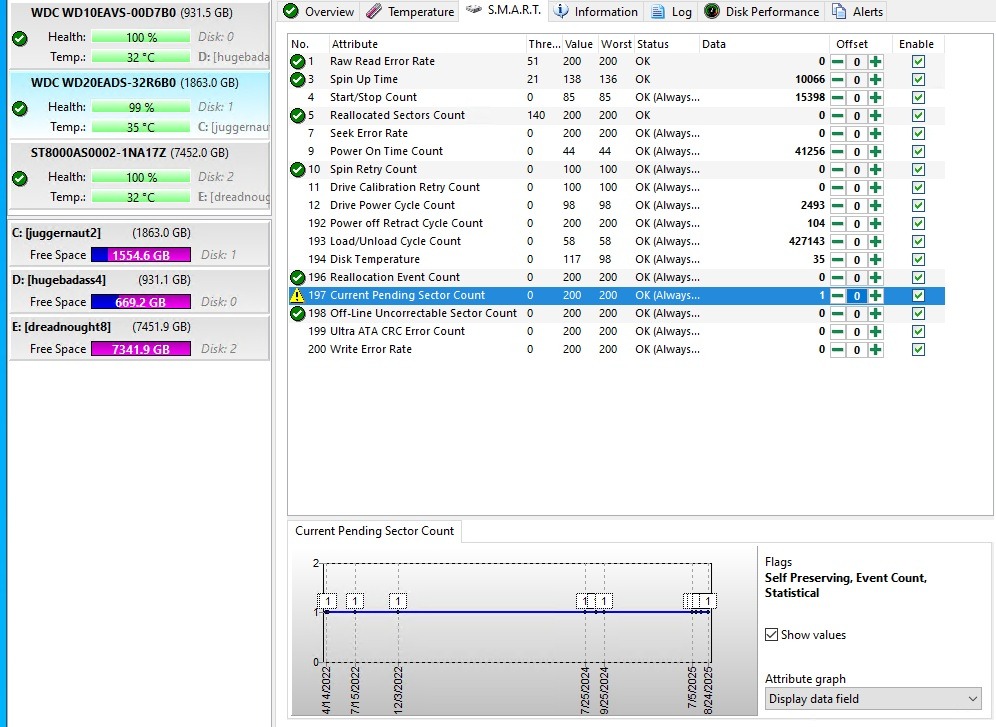Click health status icon of ST8000AS0002 disk
996x727 pixels.
tap(20, 178)
